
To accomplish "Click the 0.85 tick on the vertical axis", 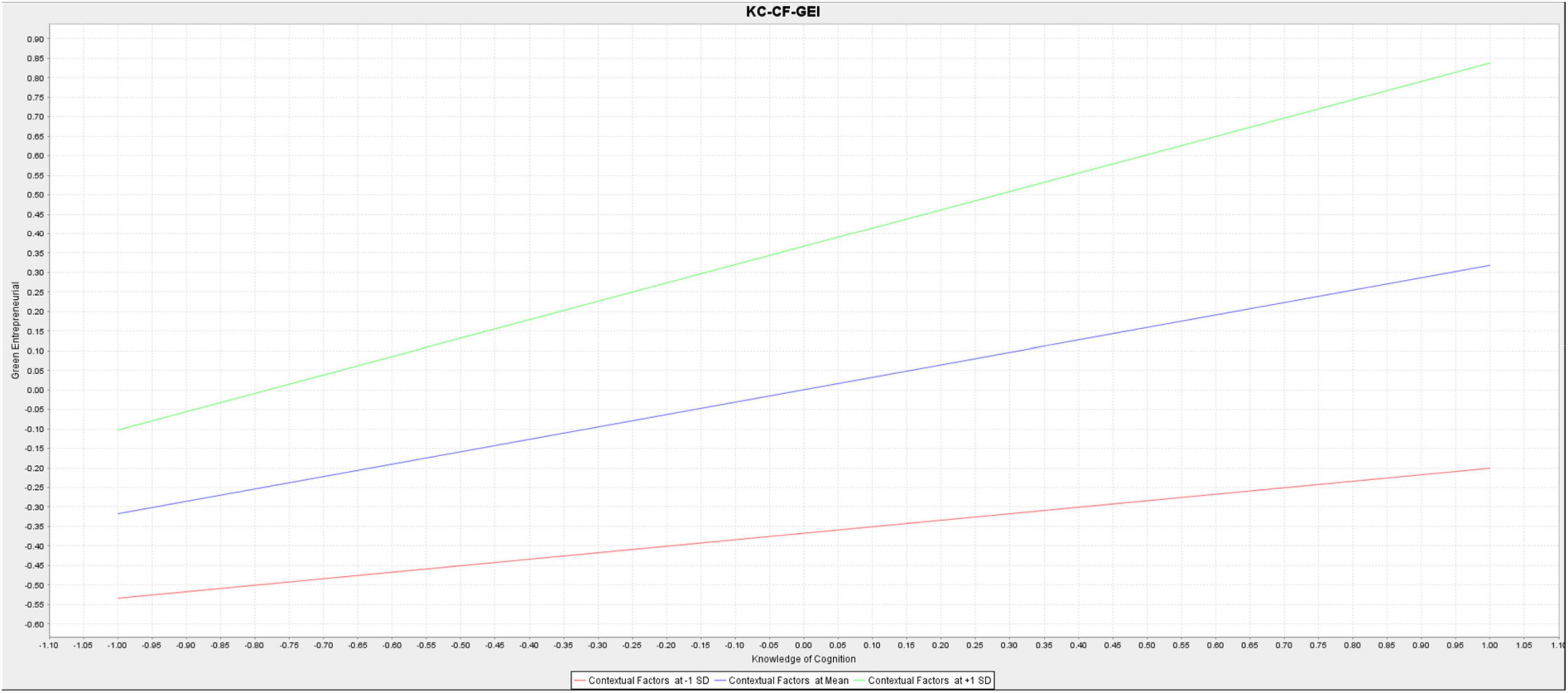I will (x=35, y=58).
